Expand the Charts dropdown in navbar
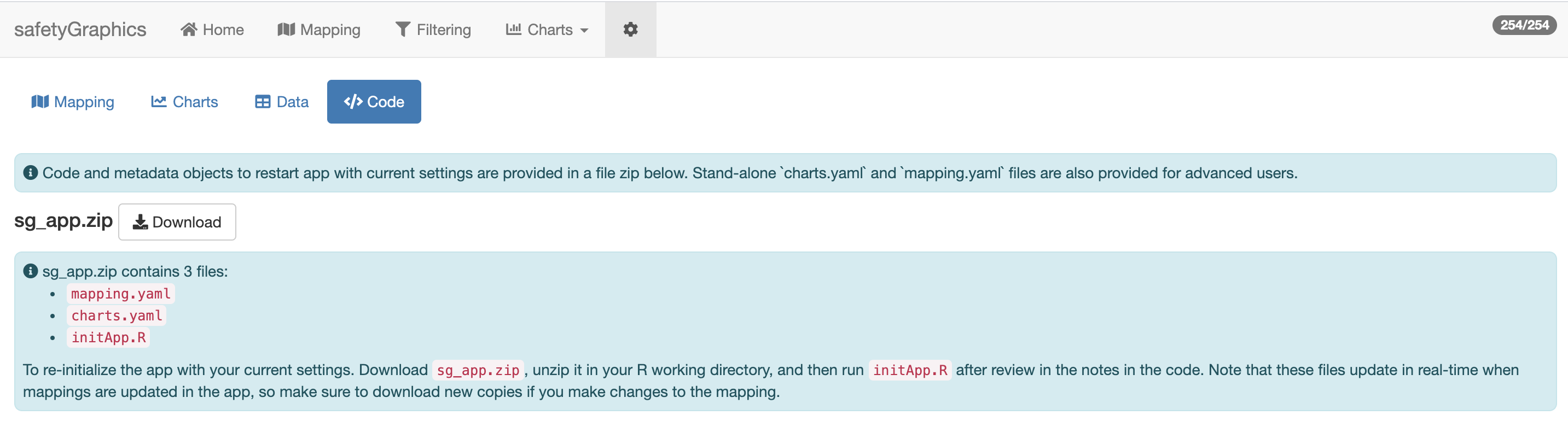 coord(547,29)
